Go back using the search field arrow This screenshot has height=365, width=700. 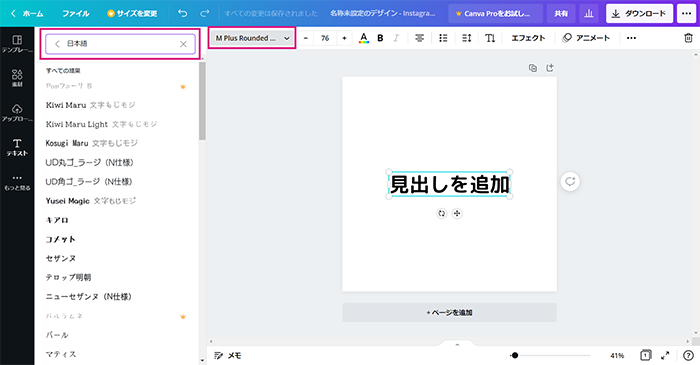(x=57, y=44)
